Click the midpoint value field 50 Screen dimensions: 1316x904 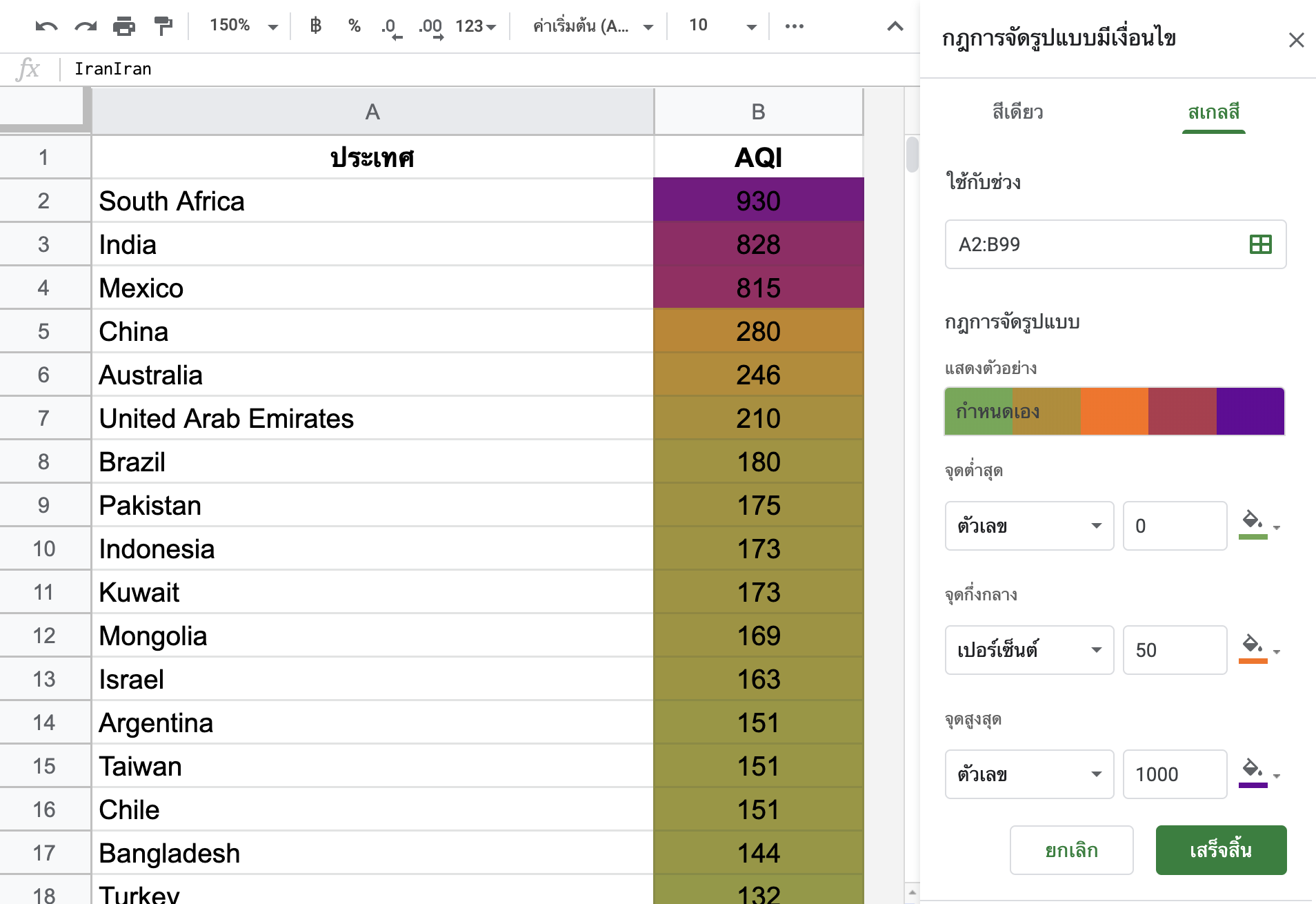pyautogui.click(x=1175, y=650)
